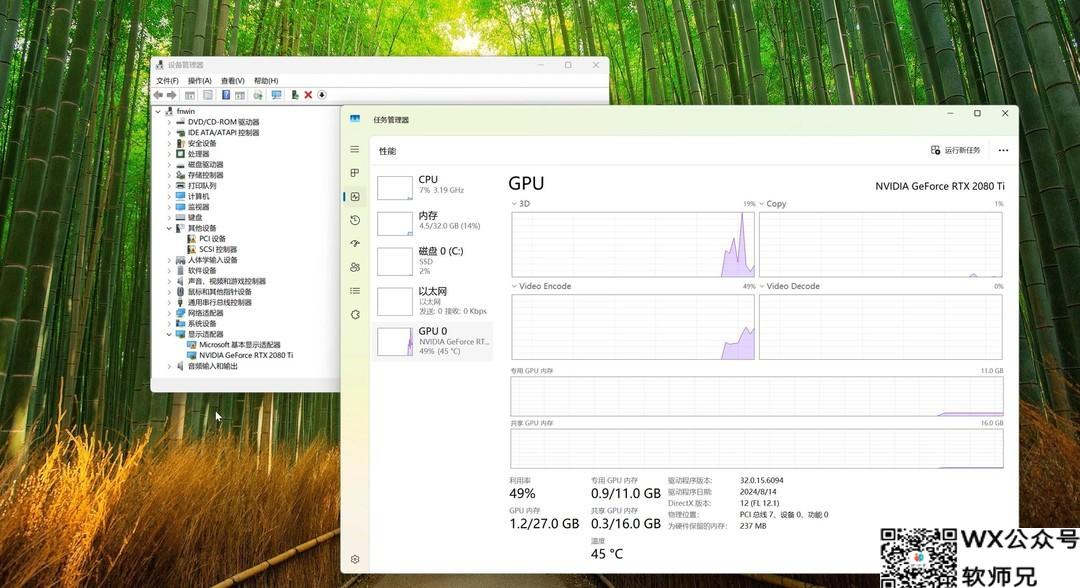Select the 磁盘 0 (C:) performance entry
Screen dimensions: 1080x588
(x=433, y=261)
